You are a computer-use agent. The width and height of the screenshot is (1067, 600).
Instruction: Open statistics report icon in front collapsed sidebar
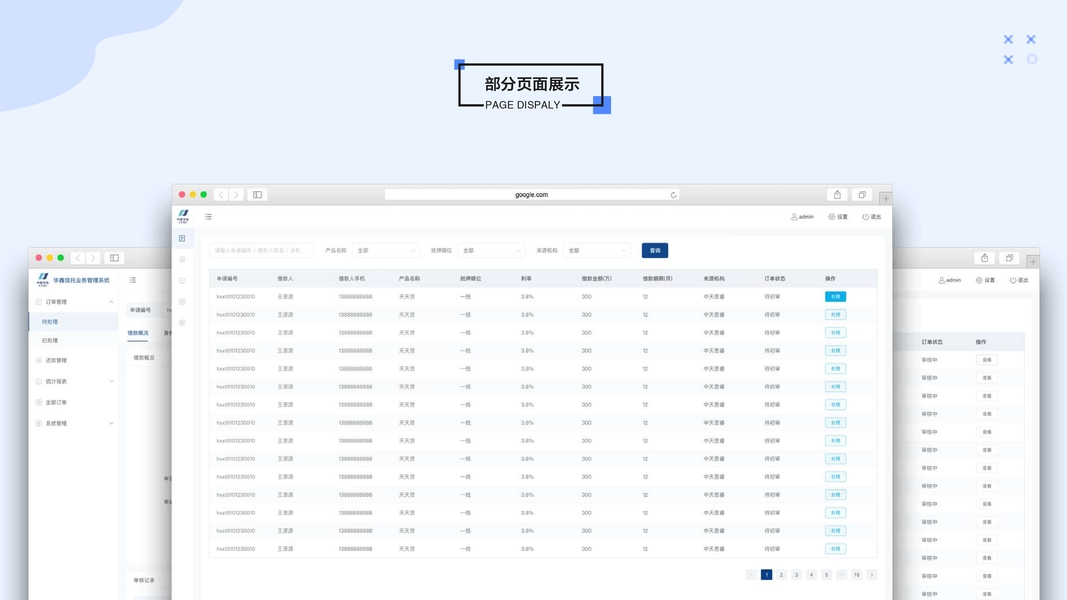pos(182,280)
